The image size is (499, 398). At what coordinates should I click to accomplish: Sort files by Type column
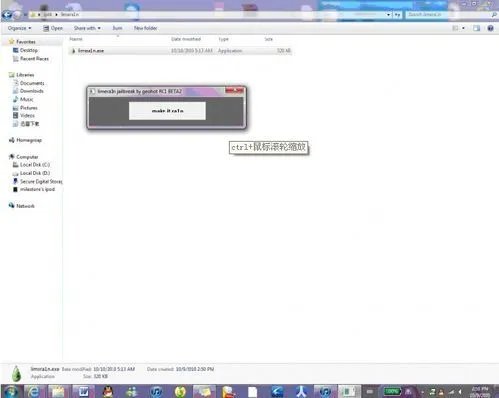tap(223, 39)
